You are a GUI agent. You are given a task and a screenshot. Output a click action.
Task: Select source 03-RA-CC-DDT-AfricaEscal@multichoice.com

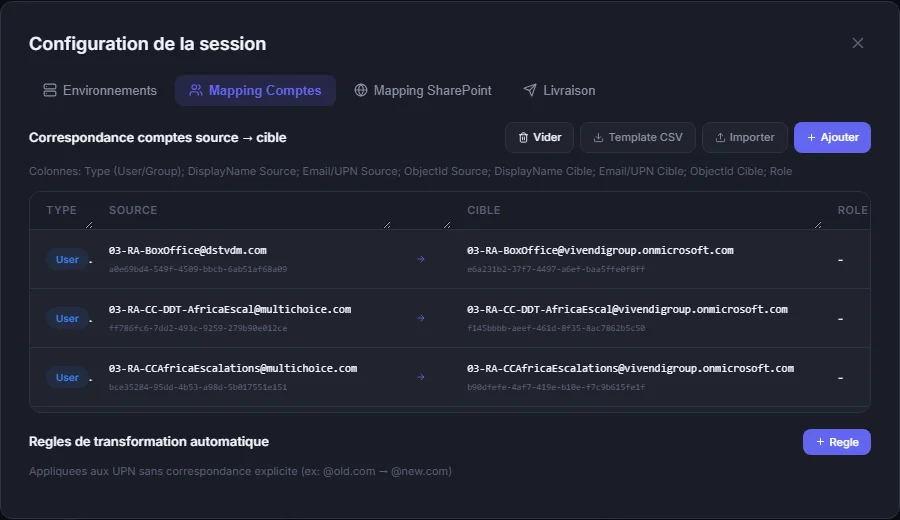click(x=230, y=309)
